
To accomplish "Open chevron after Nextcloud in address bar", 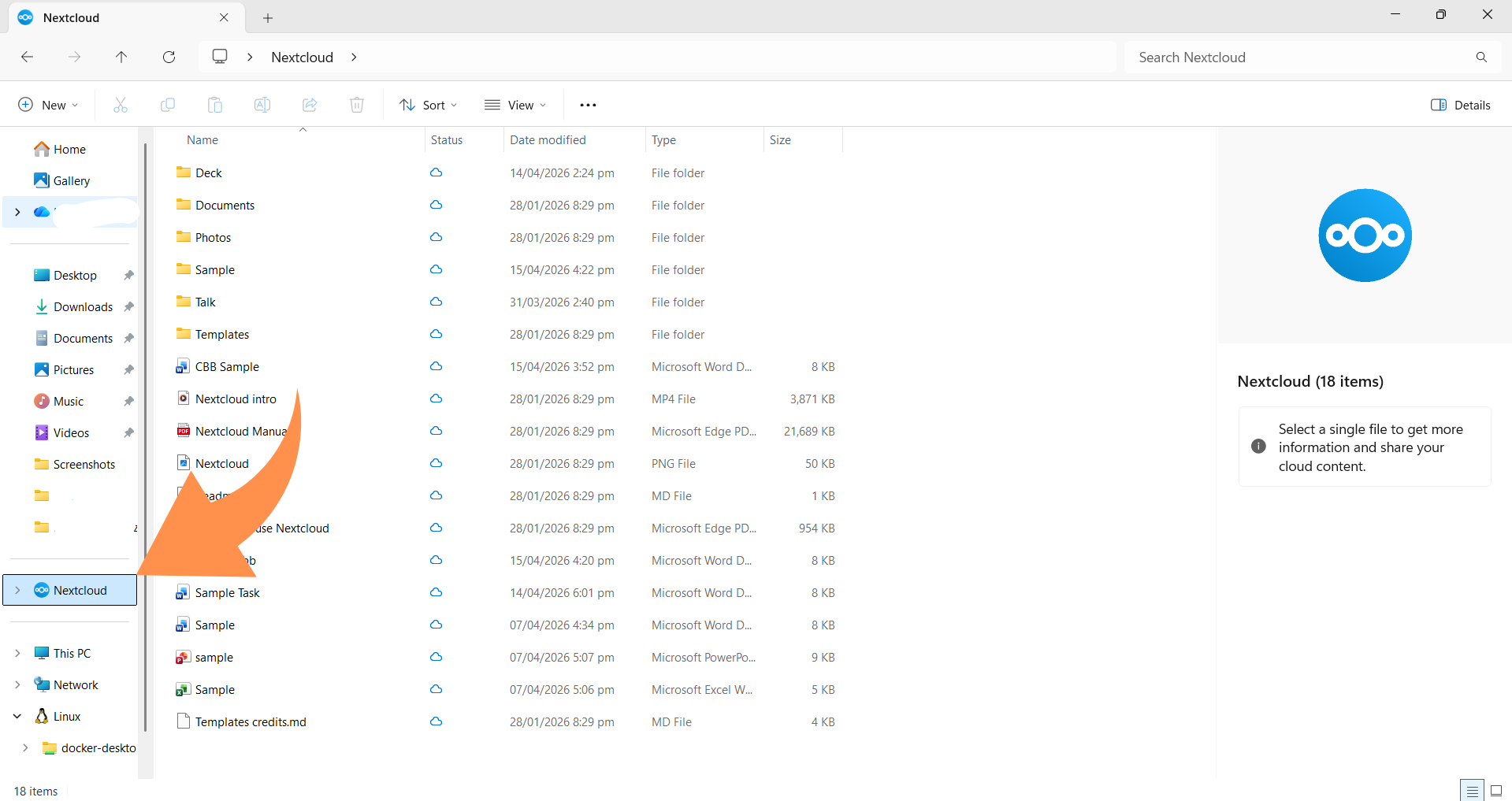I will 354,57.
